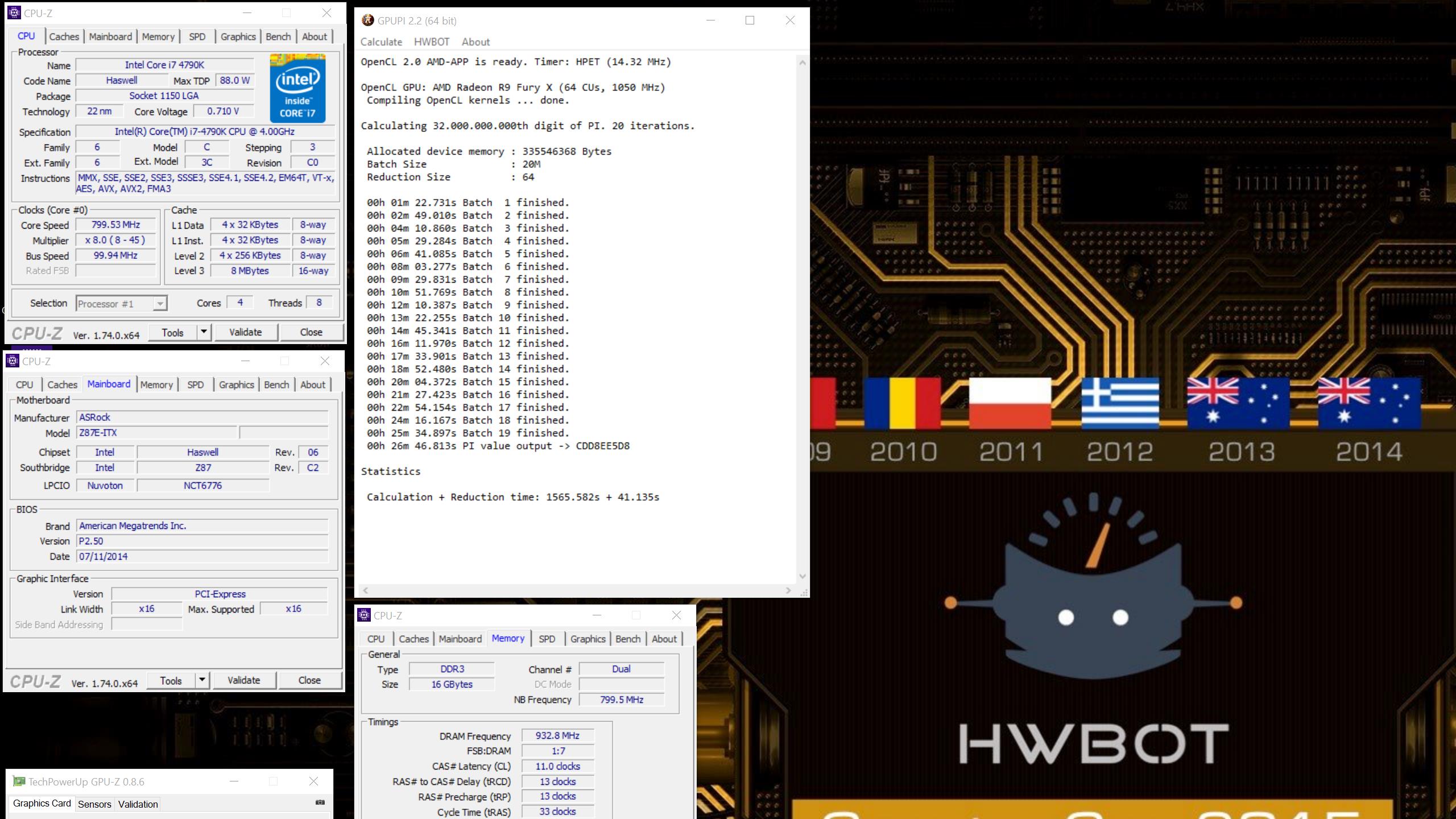Image resolution: width=1456 pixels, height=819 pixels.
Task: Click GPUPI vertical scrollbar down arrow
Action: 803,576
